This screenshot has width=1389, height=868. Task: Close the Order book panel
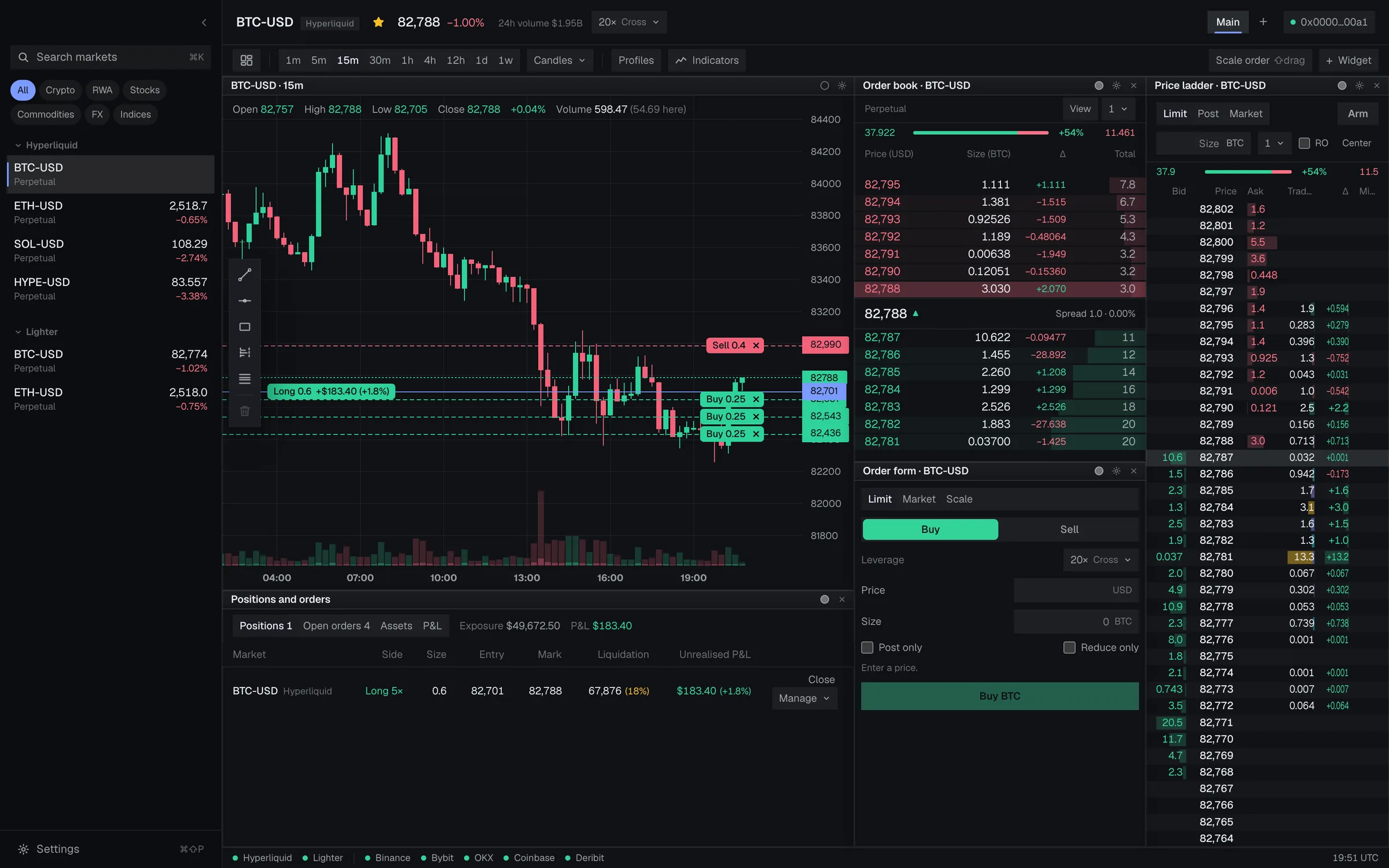tap(1134, 86)
